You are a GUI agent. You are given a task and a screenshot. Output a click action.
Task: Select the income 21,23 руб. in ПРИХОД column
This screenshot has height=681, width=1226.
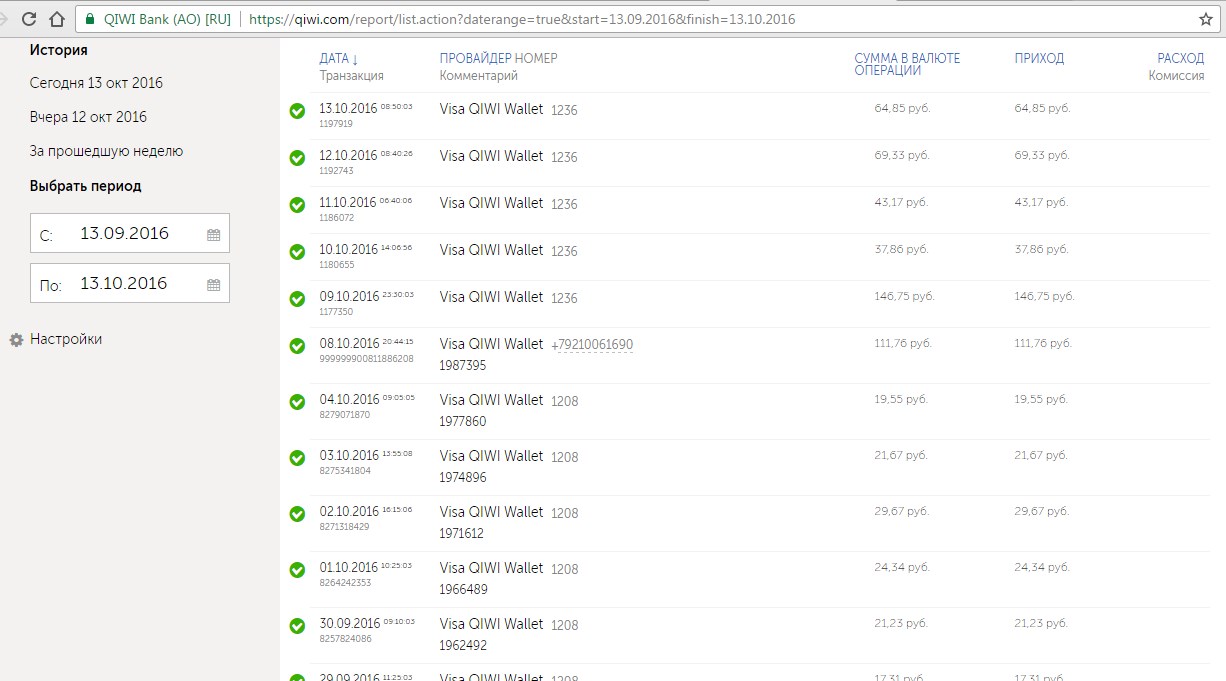tap(1042, 623)
